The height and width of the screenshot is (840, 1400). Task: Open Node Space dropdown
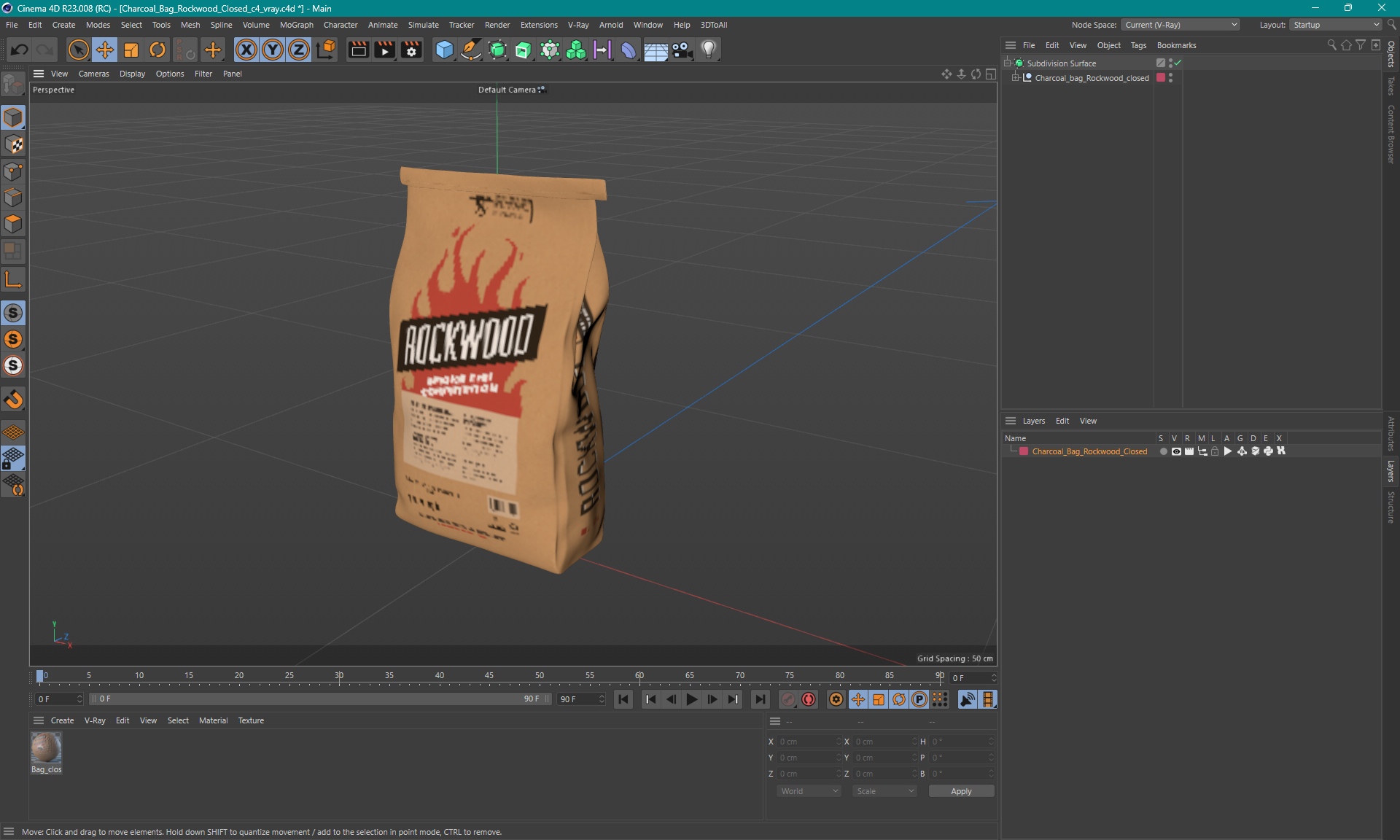(x=1181, y=25)
